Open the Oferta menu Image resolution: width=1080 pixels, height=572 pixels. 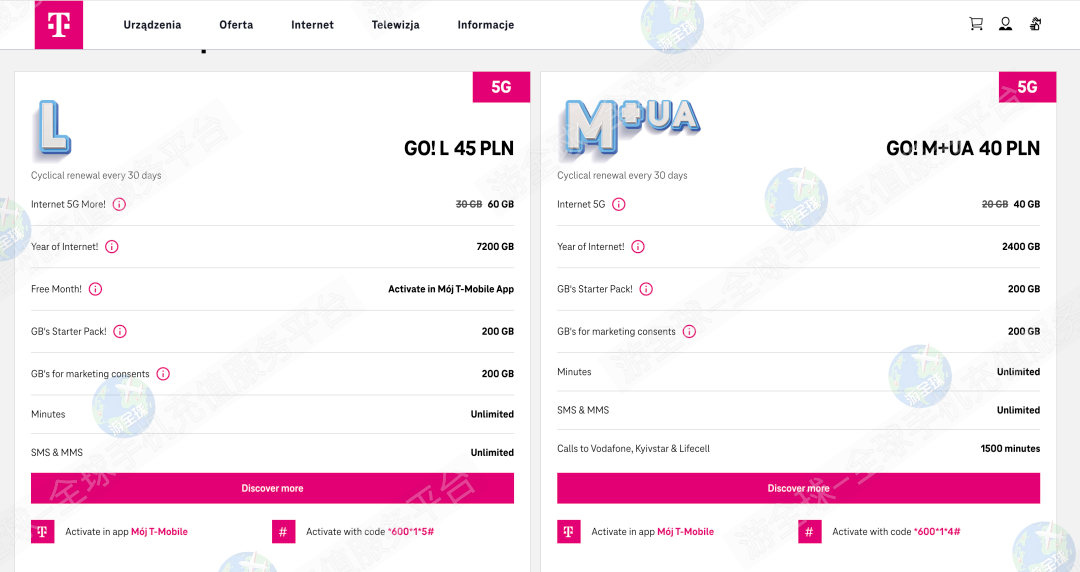pos(236,25)
